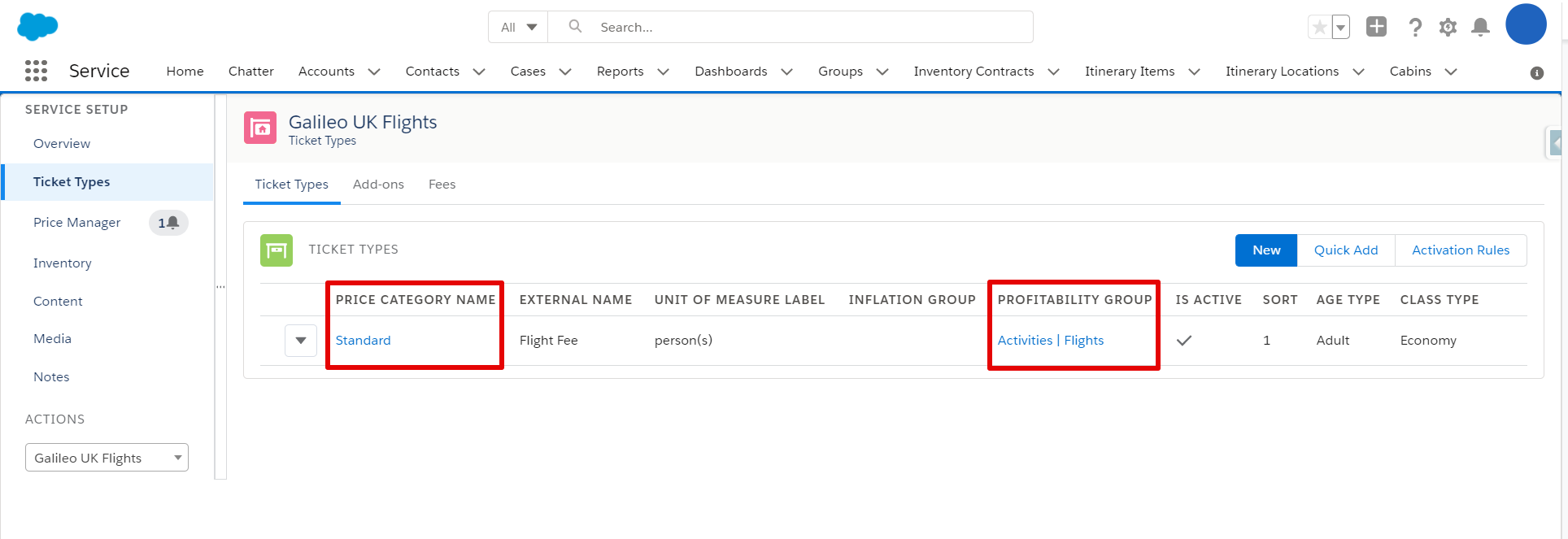Open the user profile avatar
This screenshot has height=539, width=1568.
tap(1526, 24)
